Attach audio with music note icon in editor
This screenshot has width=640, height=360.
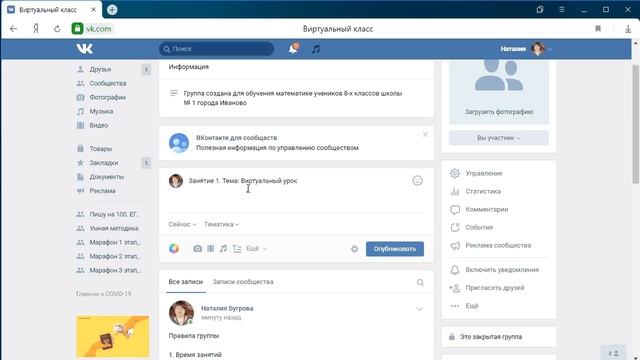click(223, 249)
